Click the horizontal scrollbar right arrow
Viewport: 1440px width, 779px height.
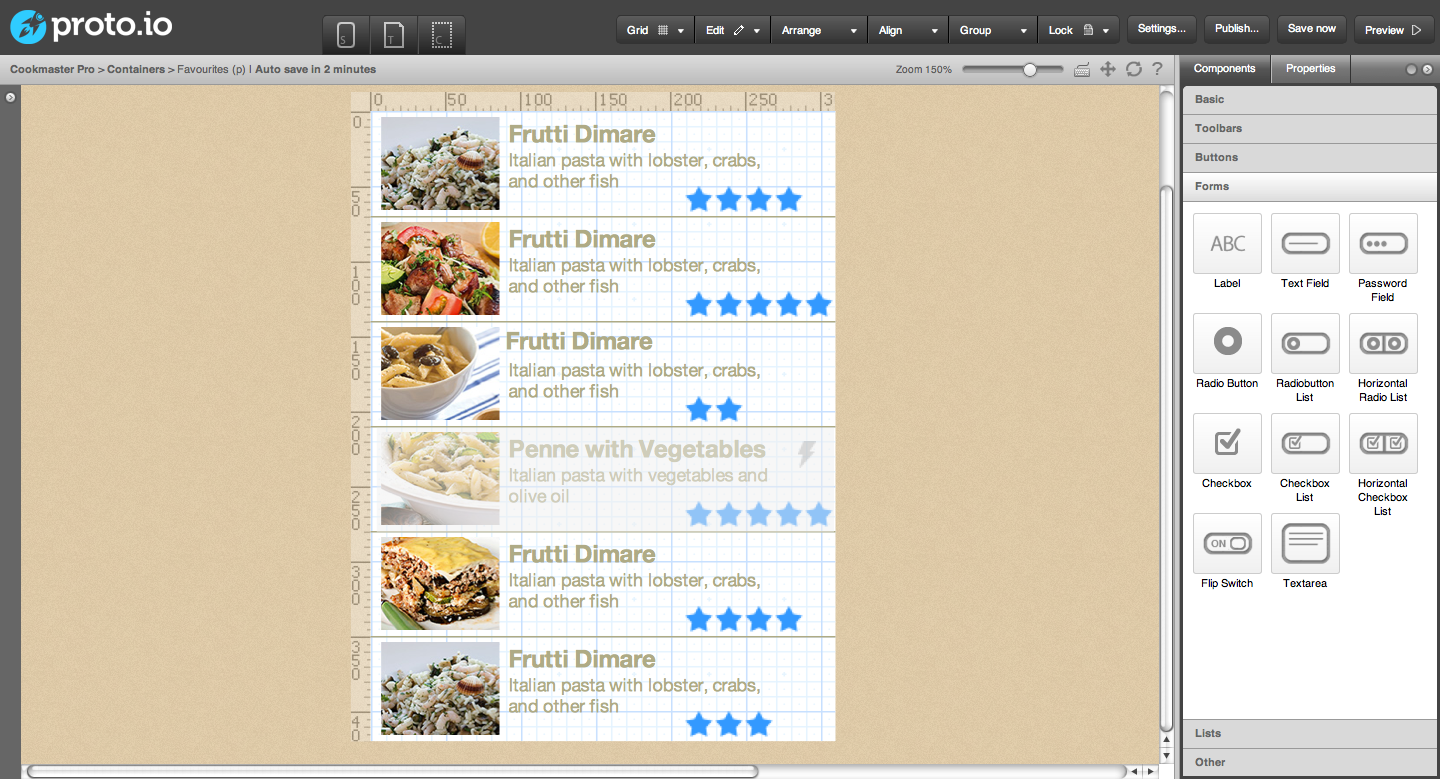pos(1151,772)
